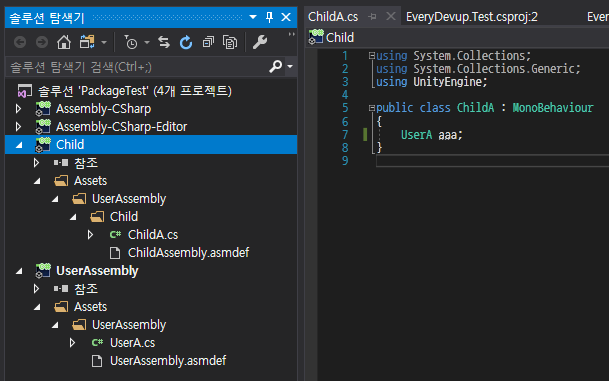Image resolution: width=609 pixels, height=381 pixels.
Task: Click the search magnifier icon
Action: pyautogui.click(x=275, y=66)
